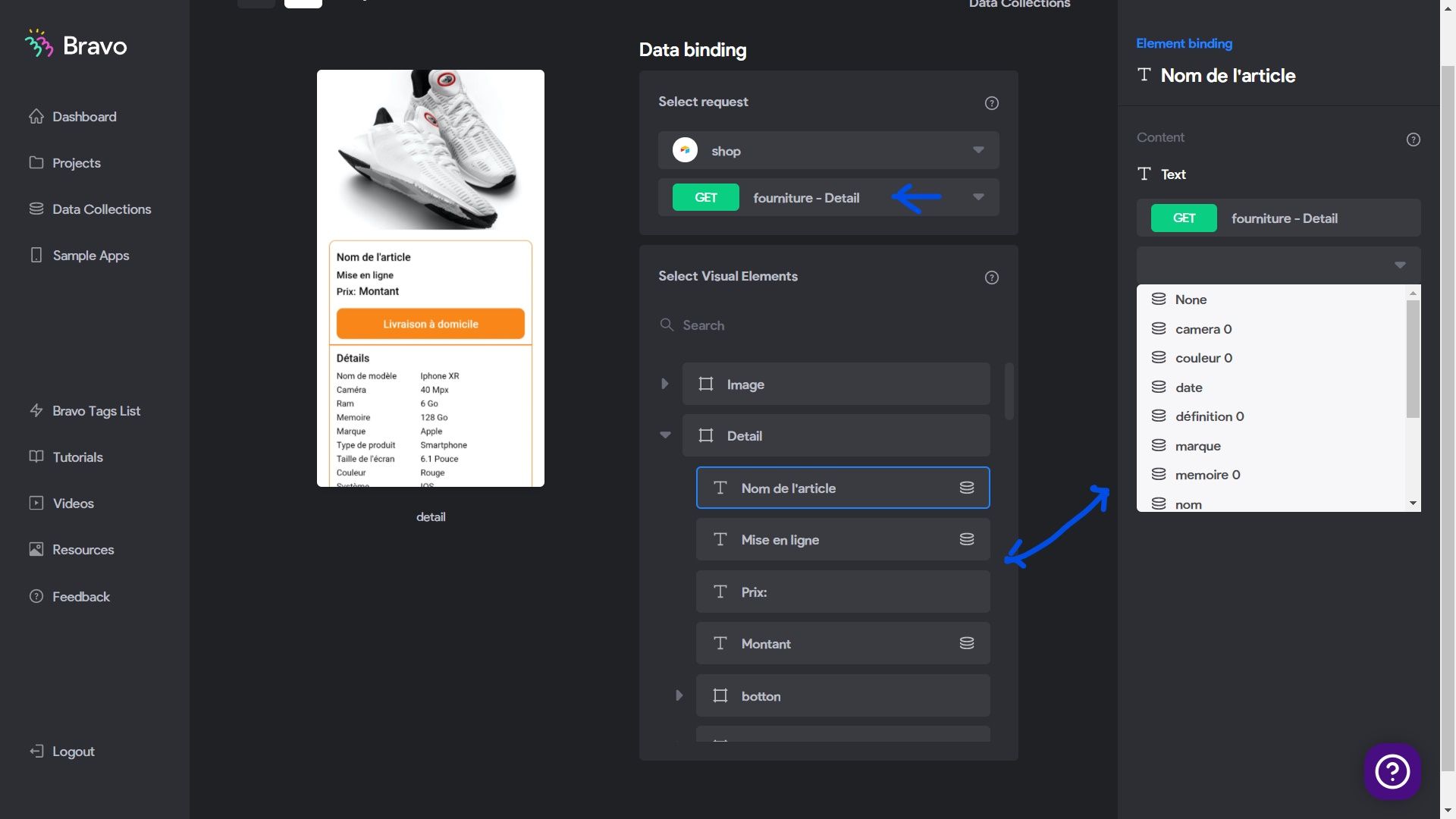The image size is (1456, 819).
Task: Choose memoire 0 in the field list
Action: (x=1271, y=475)
